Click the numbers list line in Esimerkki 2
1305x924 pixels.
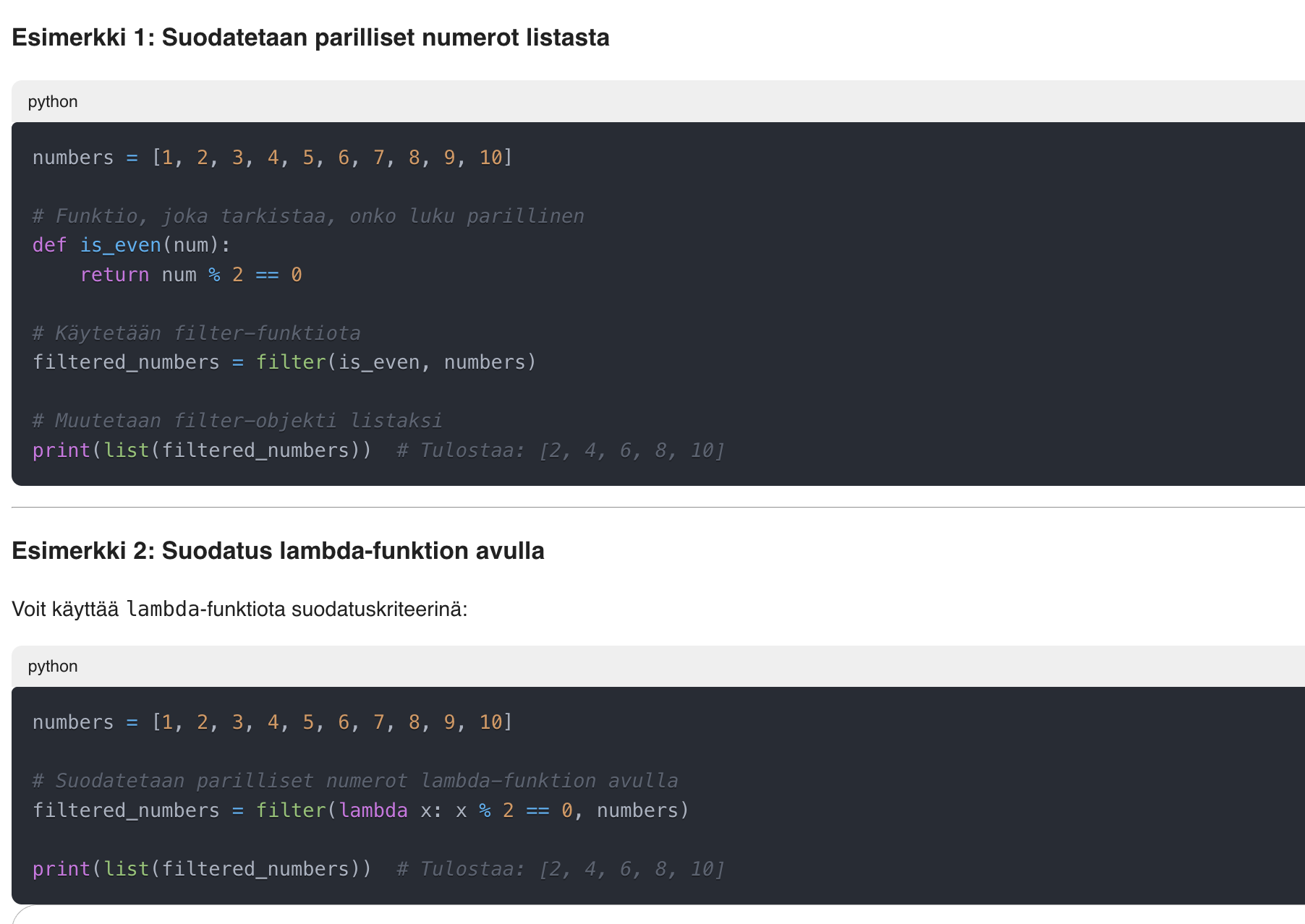coord(272,722)
